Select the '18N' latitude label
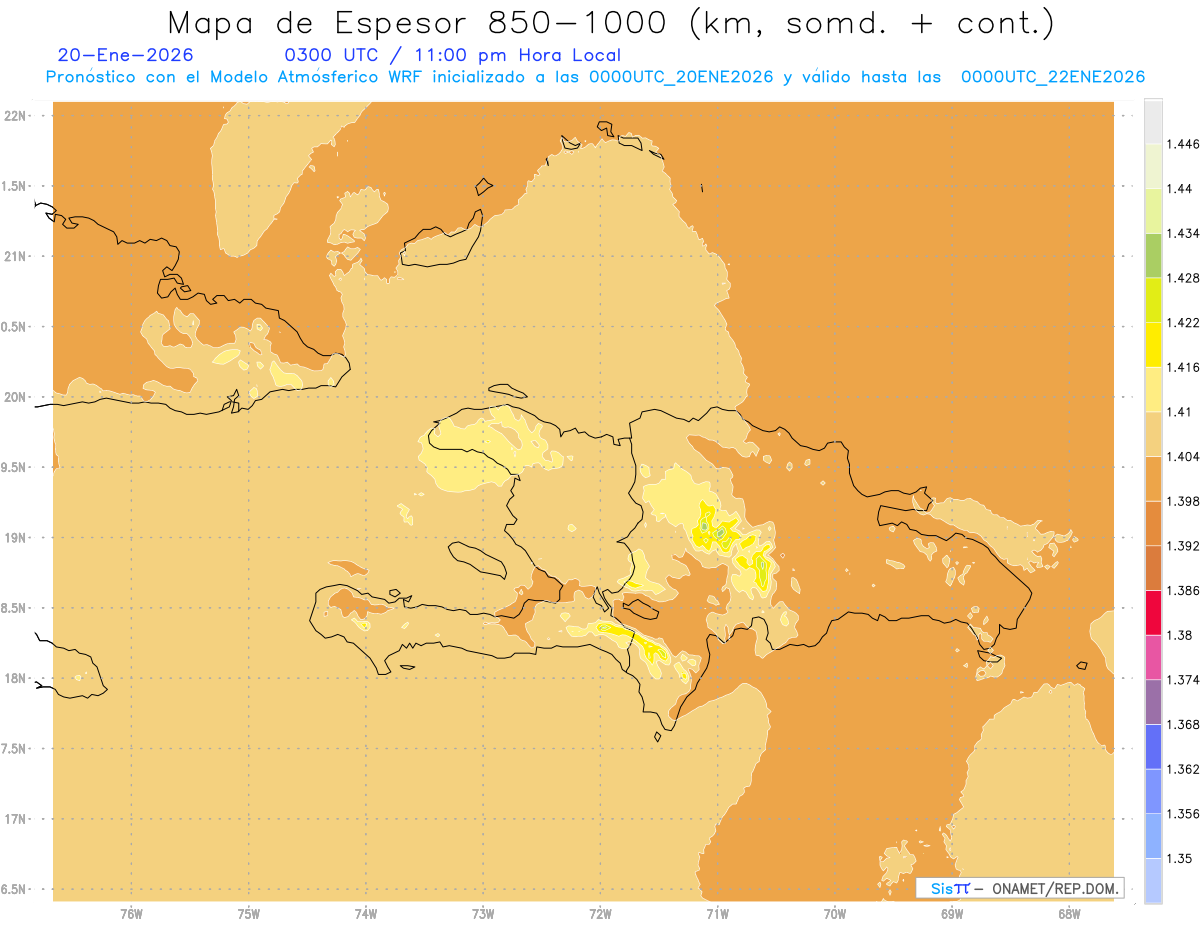Viewport: 1200px width, 927px height. [x=17, y=679]
